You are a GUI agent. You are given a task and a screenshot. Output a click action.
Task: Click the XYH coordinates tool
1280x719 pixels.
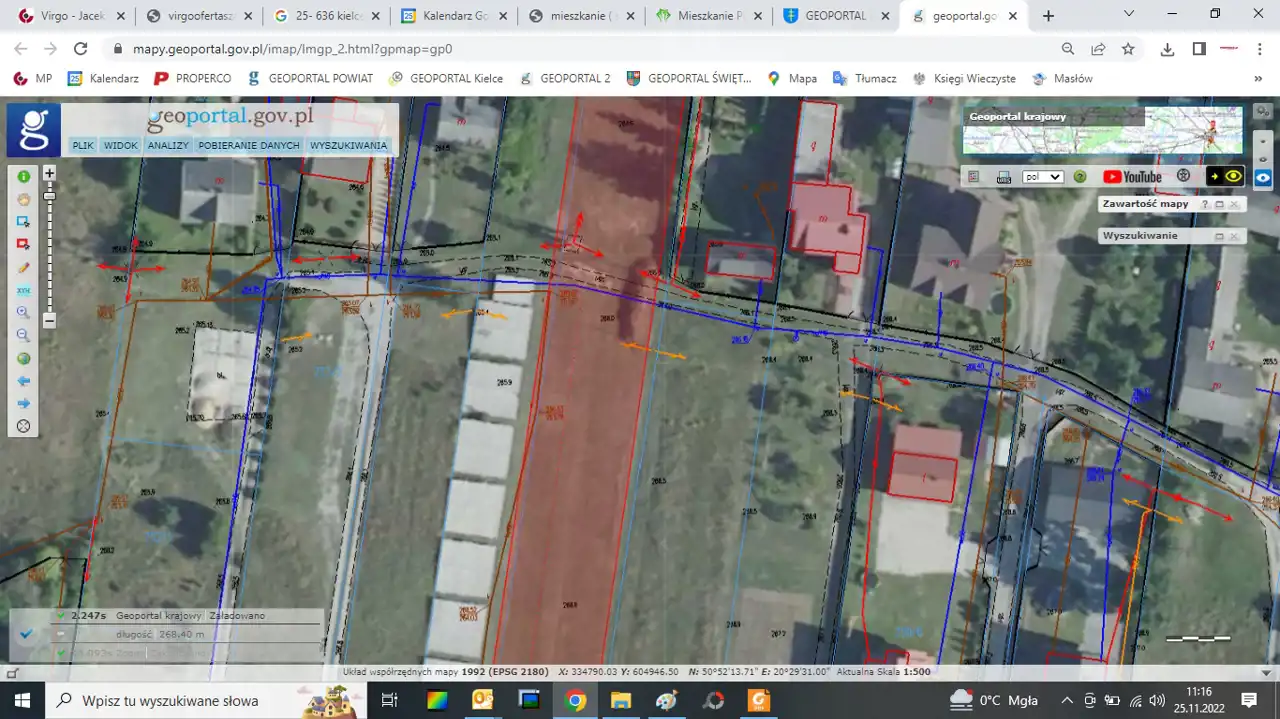click(23, 290)
